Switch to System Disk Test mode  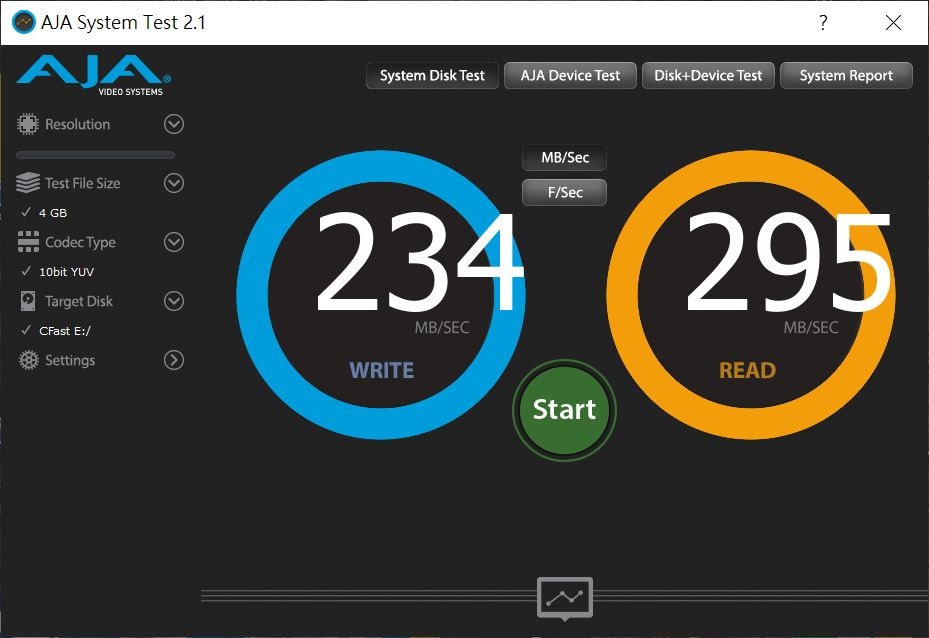point(432,75)
